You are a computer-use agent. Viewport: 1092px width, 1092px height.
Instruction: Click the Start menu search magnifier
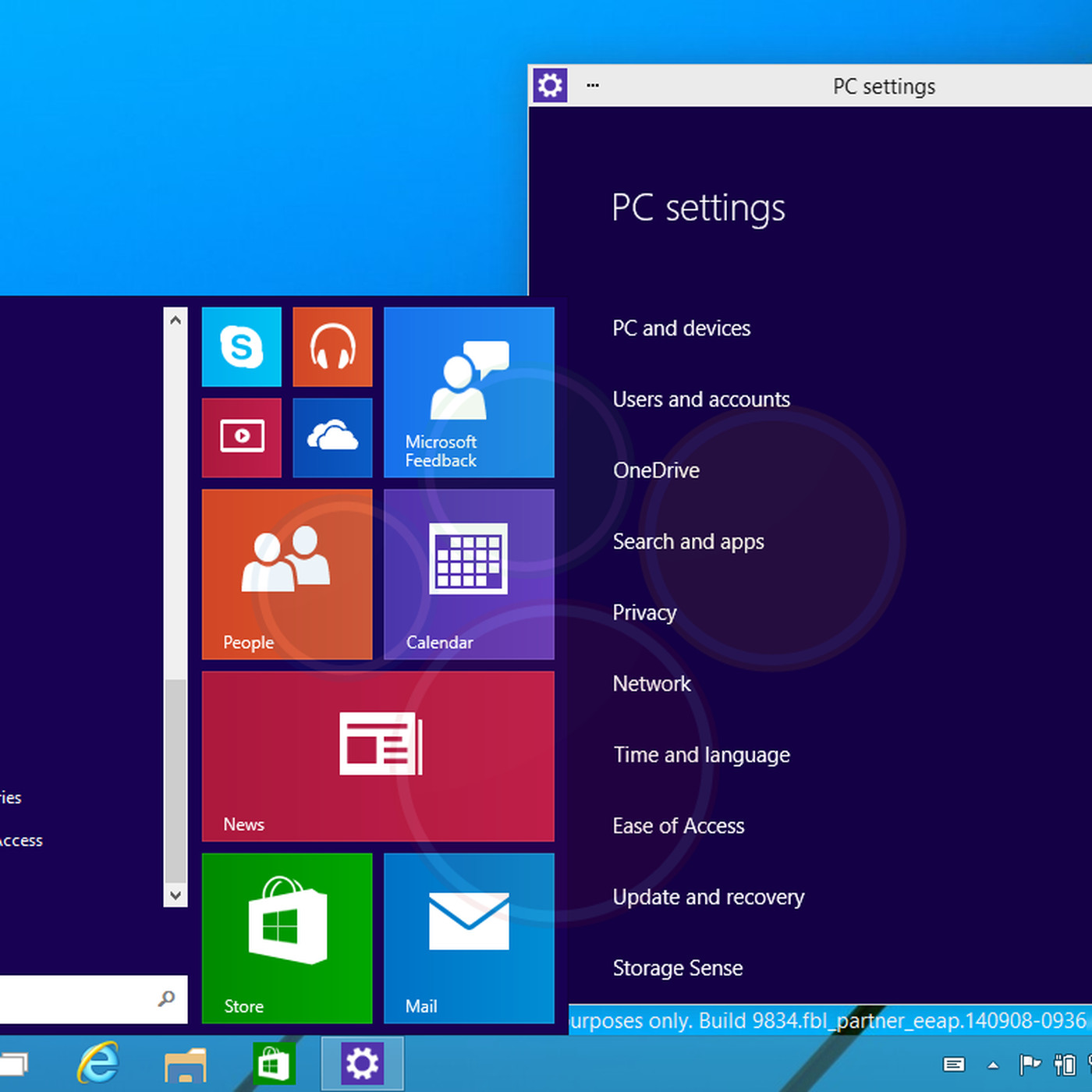pos(166,998)
